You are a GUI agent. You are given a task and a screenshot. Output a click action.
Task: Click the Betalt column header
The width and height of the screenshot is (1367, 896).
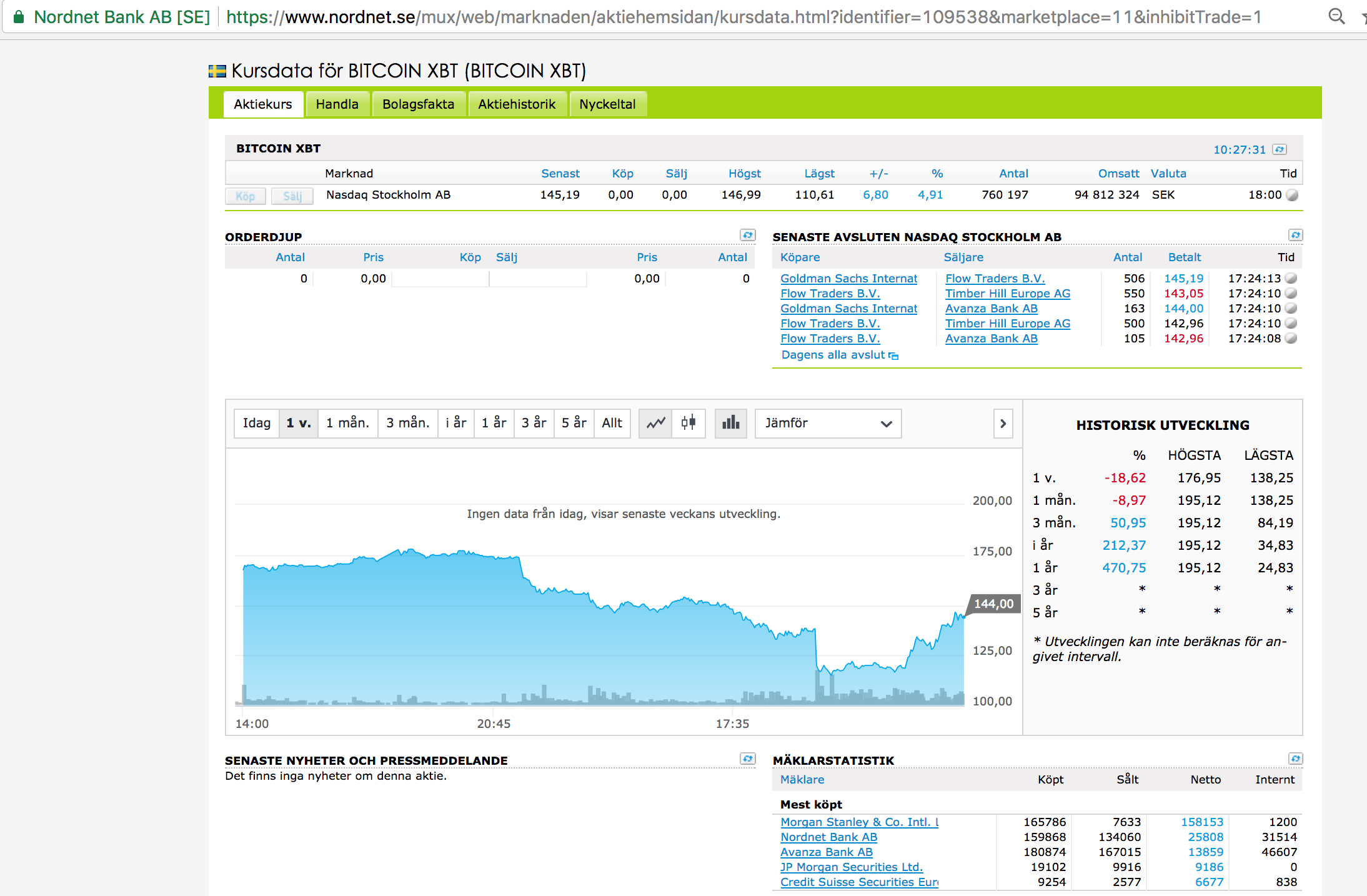pyautogui.click(x=1184, y=257)
